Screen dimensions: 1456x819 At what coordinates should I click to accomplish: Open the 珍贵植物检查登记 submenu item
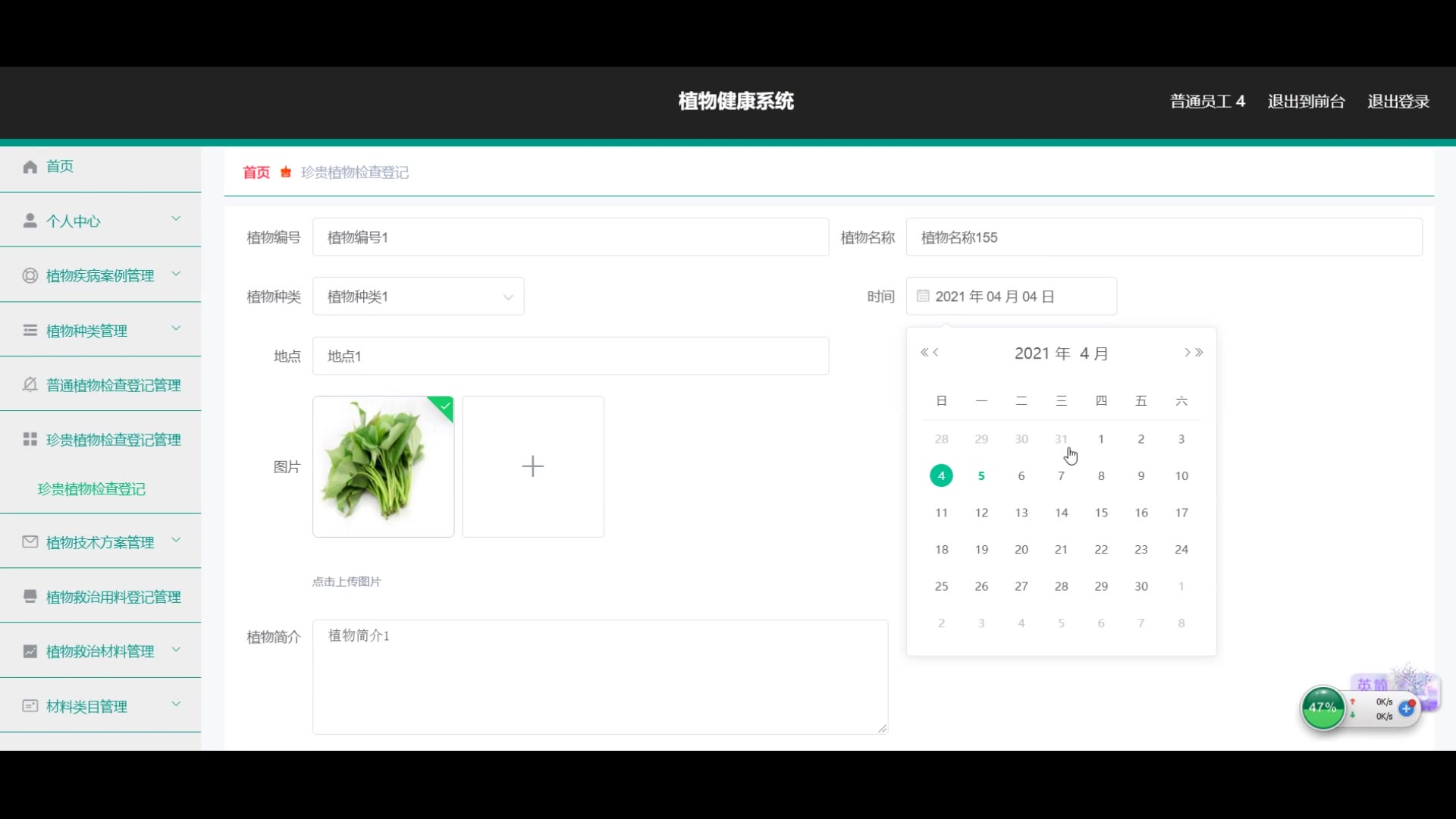tap(92, 489)
